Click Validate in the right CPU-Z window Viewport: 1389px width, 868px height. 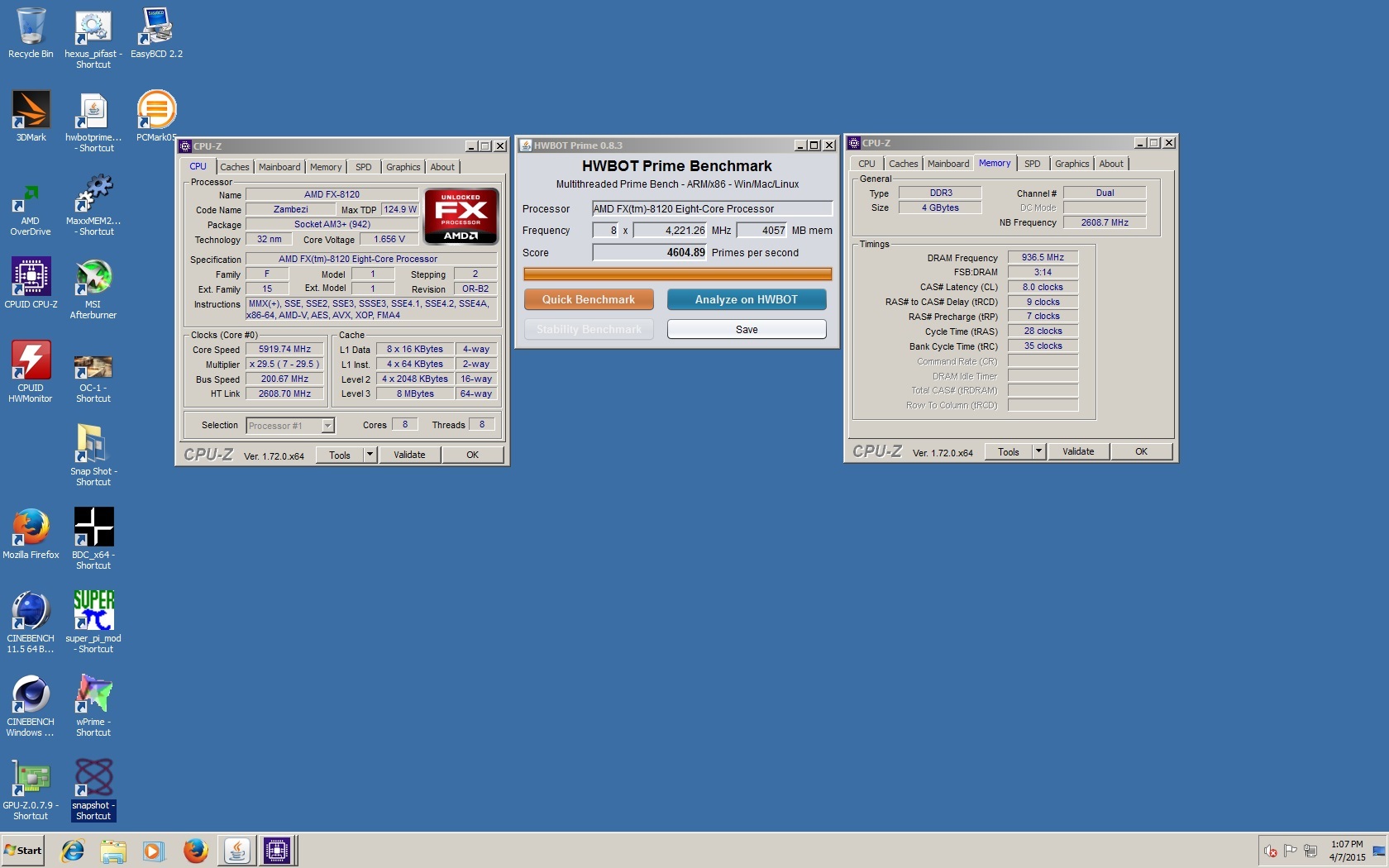(x=1078, y=451)
